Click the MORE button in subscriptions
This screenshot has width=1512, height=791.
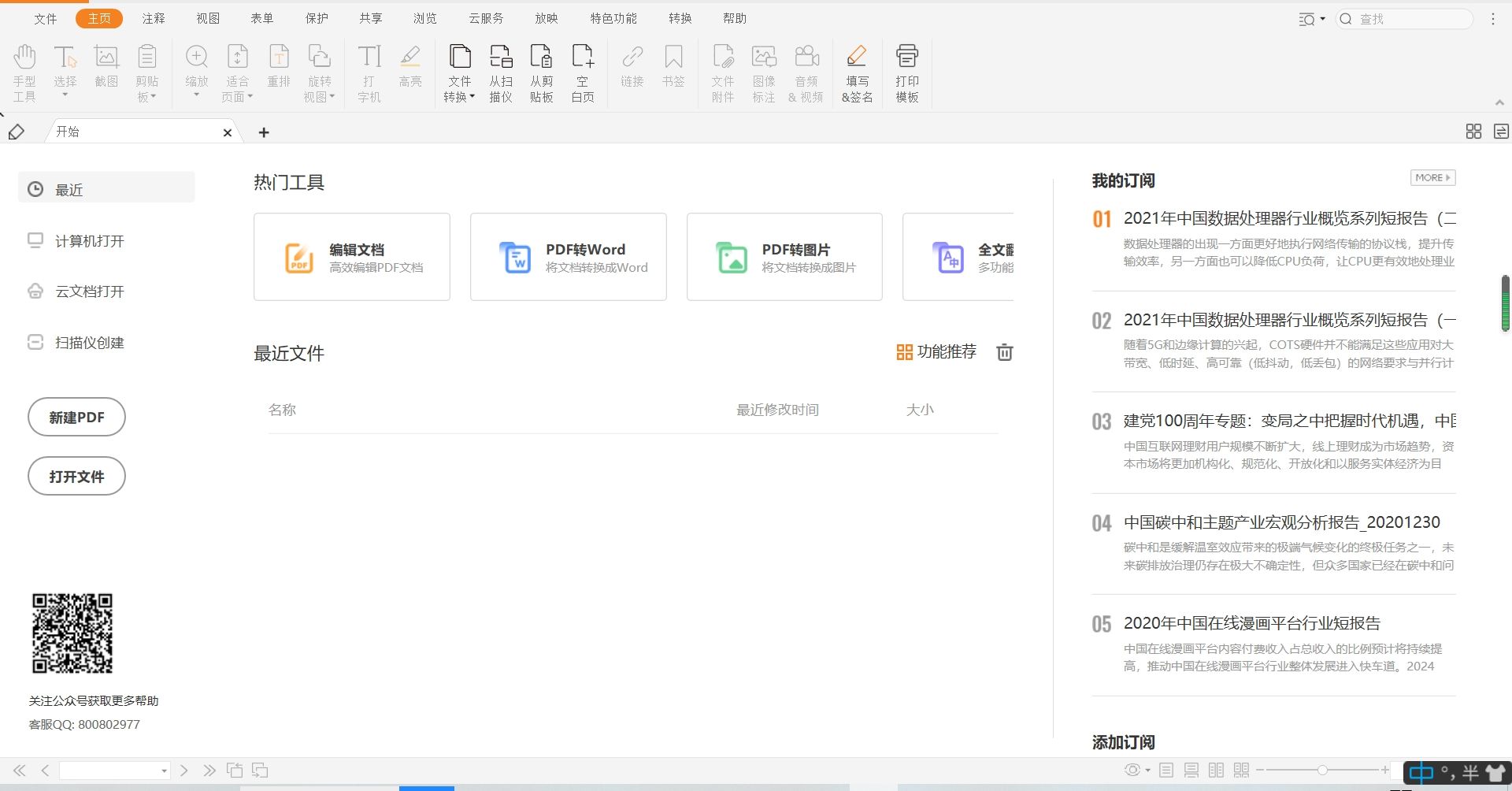tap(1432, 178)
